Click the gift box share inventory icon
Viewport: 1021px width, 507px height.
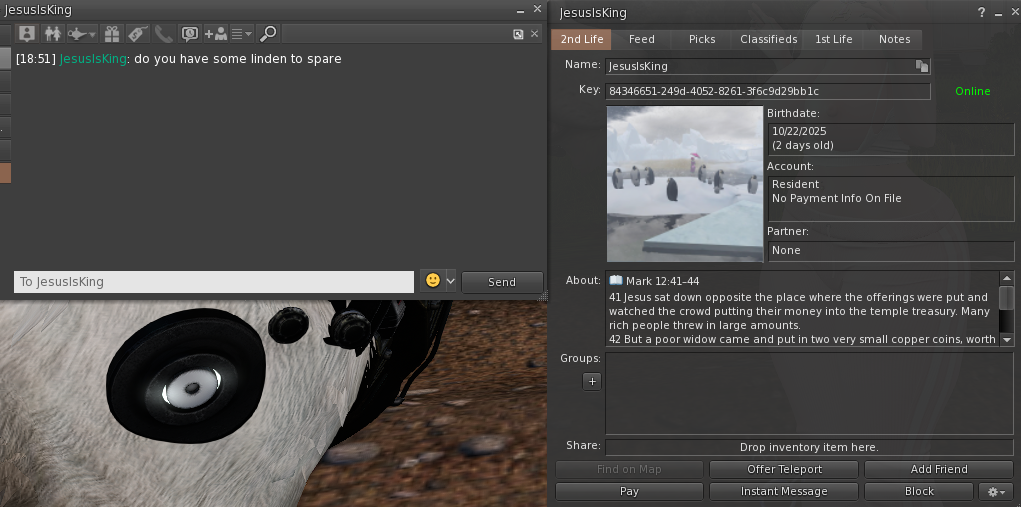[111, 34]
